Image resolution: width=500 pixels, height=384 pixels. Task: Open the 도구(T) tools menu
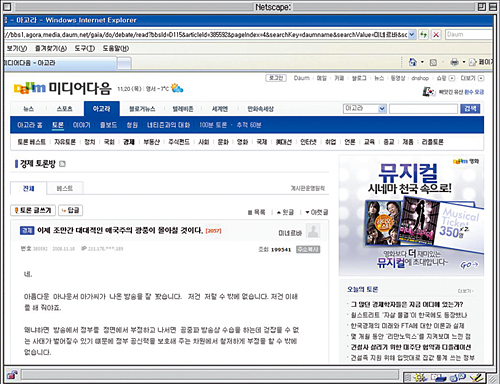(x=84, y=48)
